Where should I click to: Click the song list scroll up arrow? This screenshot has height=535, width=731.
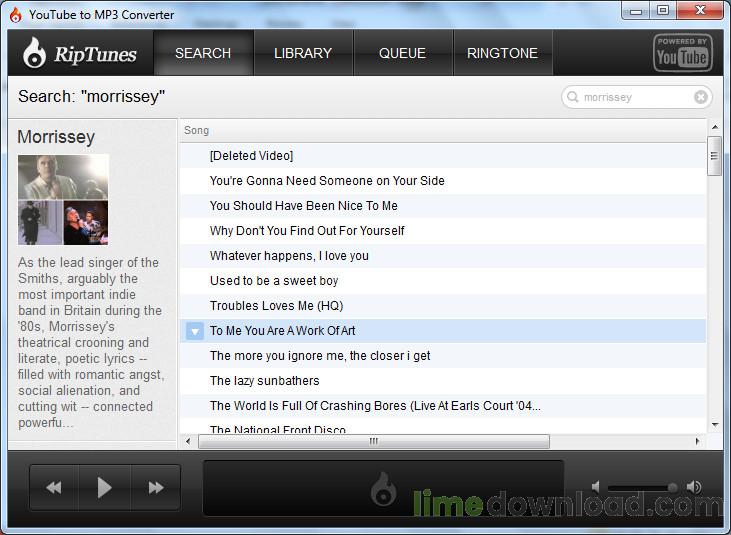click(x=715, y=127)
